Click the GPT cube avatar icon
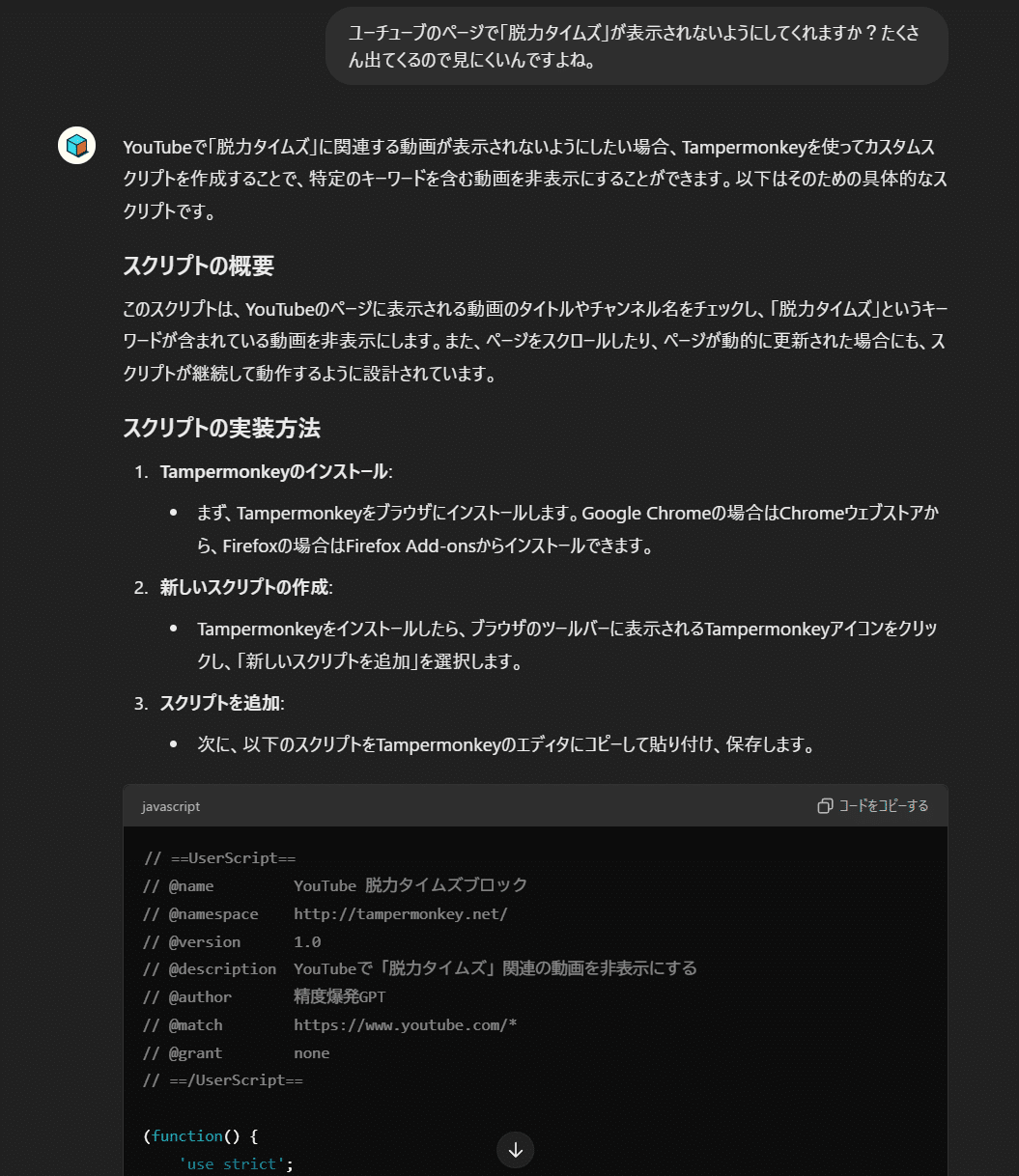Screen dimensions: 1019x1176 tap(76, 146)
